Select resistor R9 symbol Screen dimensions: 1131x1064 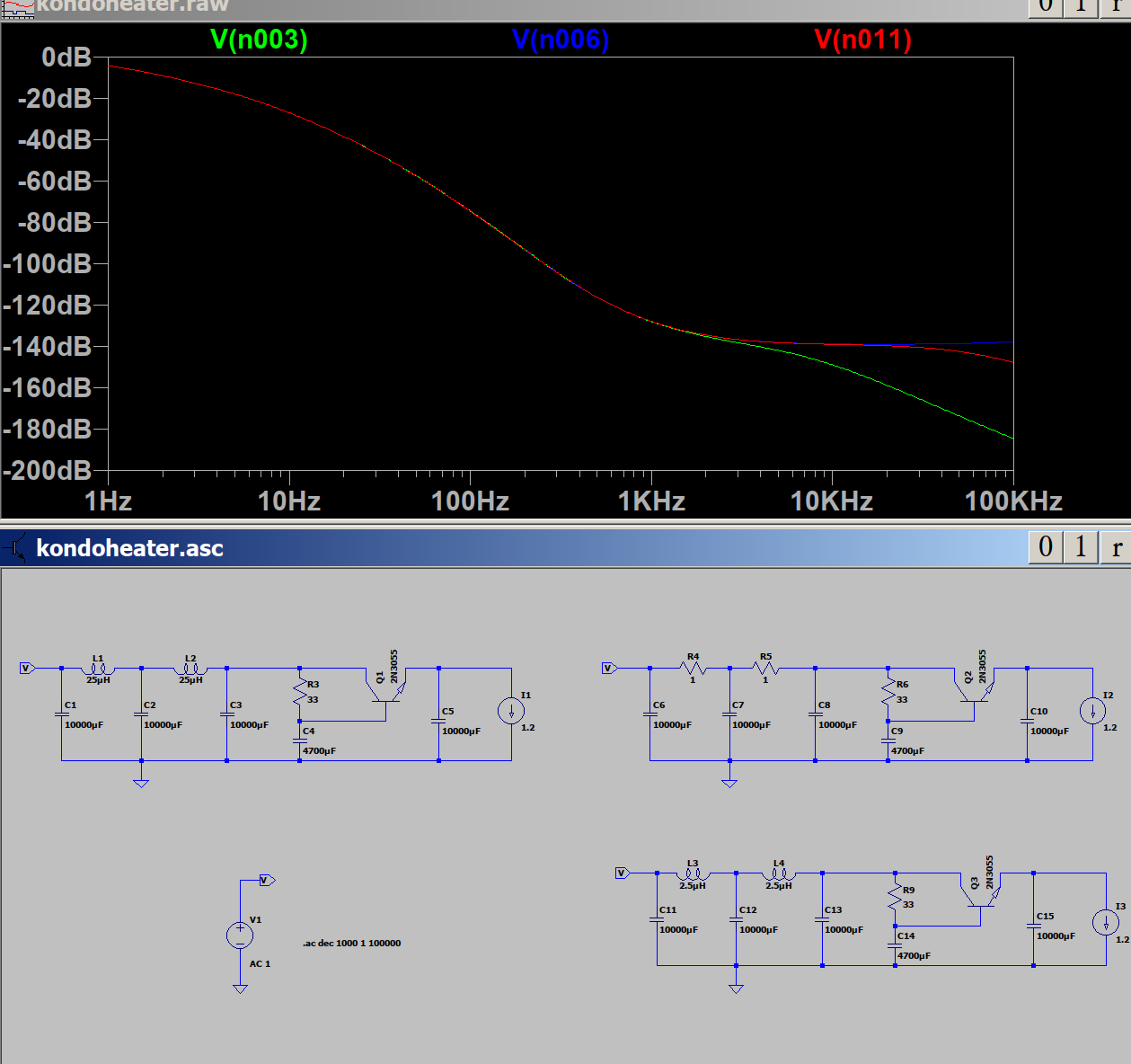coord(896,897)
